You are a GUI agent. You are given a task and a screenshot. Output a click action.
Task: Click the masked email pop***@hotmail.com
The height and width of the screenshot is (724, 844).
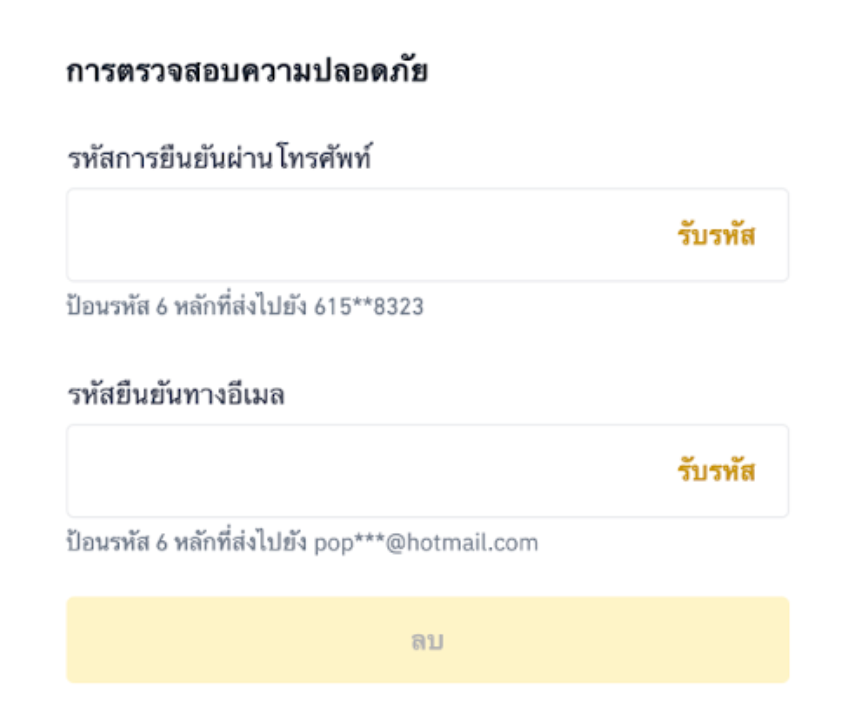pos(426,544)
